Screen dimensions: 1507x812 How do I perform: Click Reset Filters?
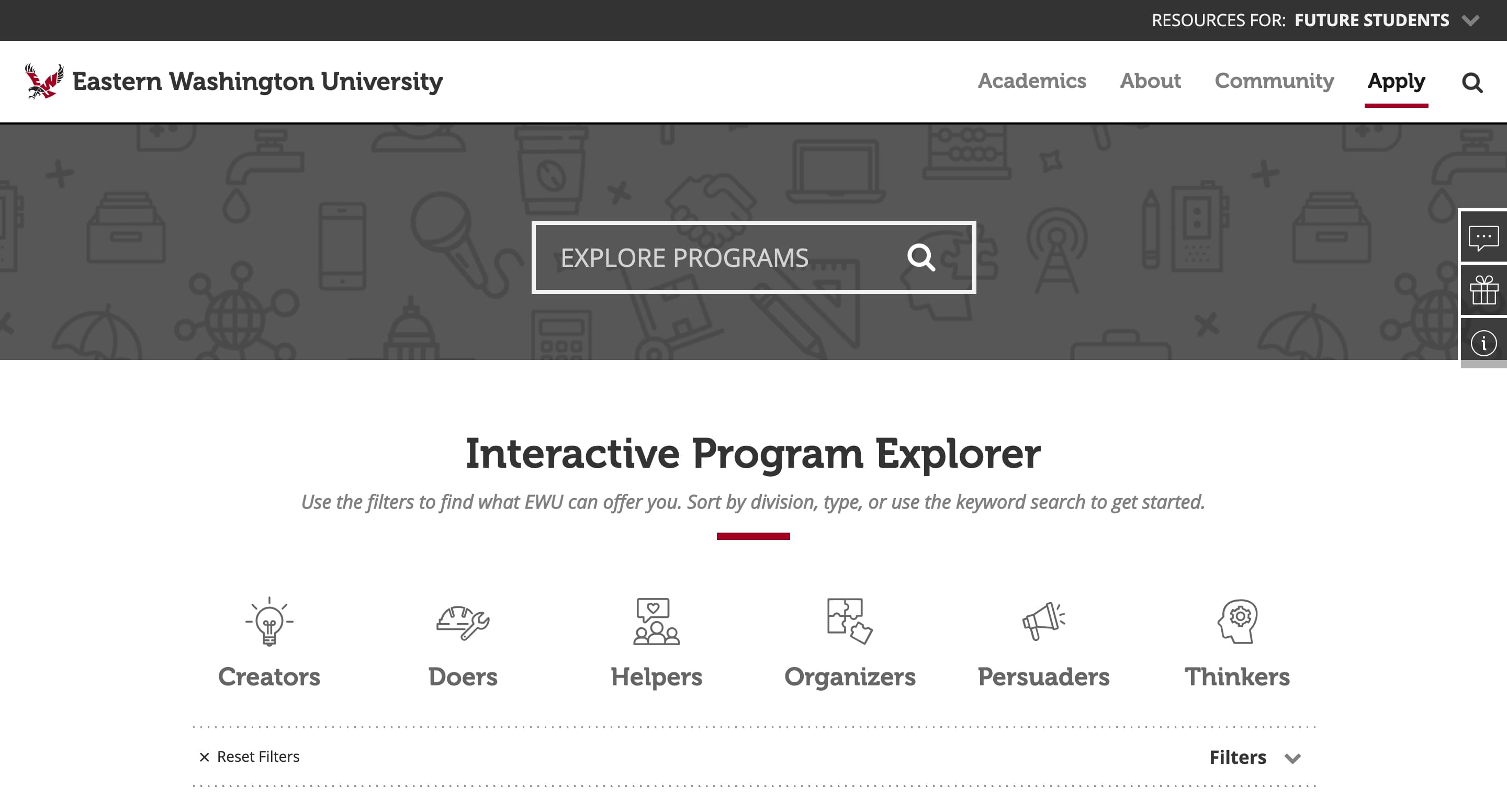point(250,757)
